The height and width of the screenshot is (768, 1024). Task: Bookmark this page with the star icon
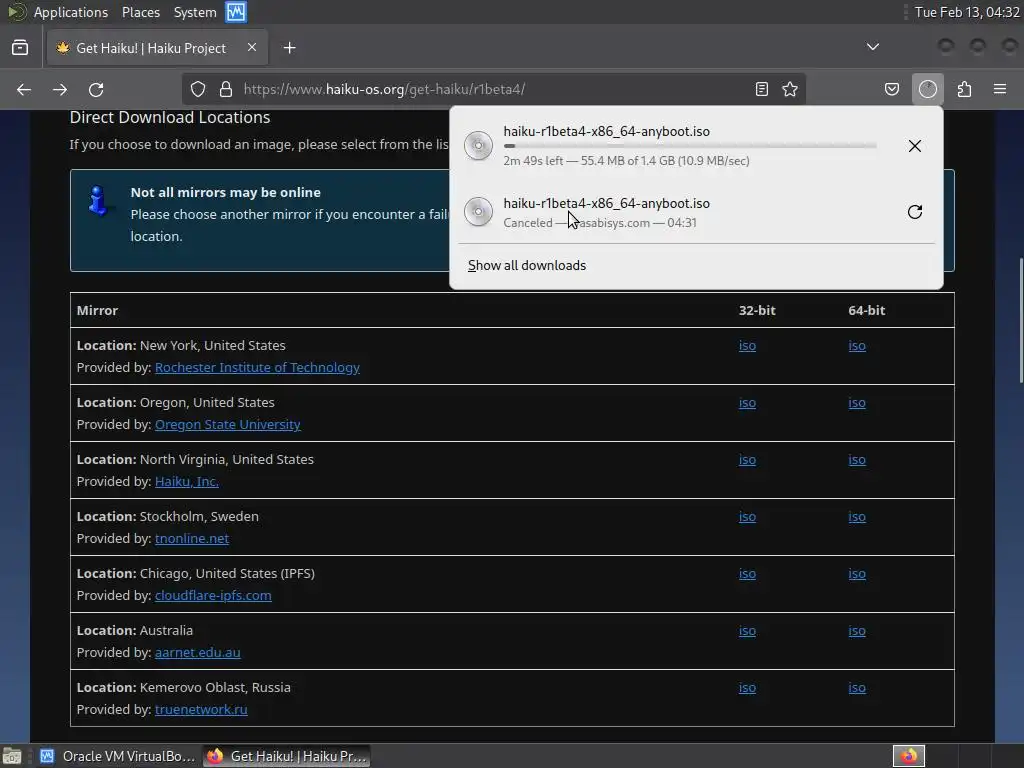pos(790,89)
